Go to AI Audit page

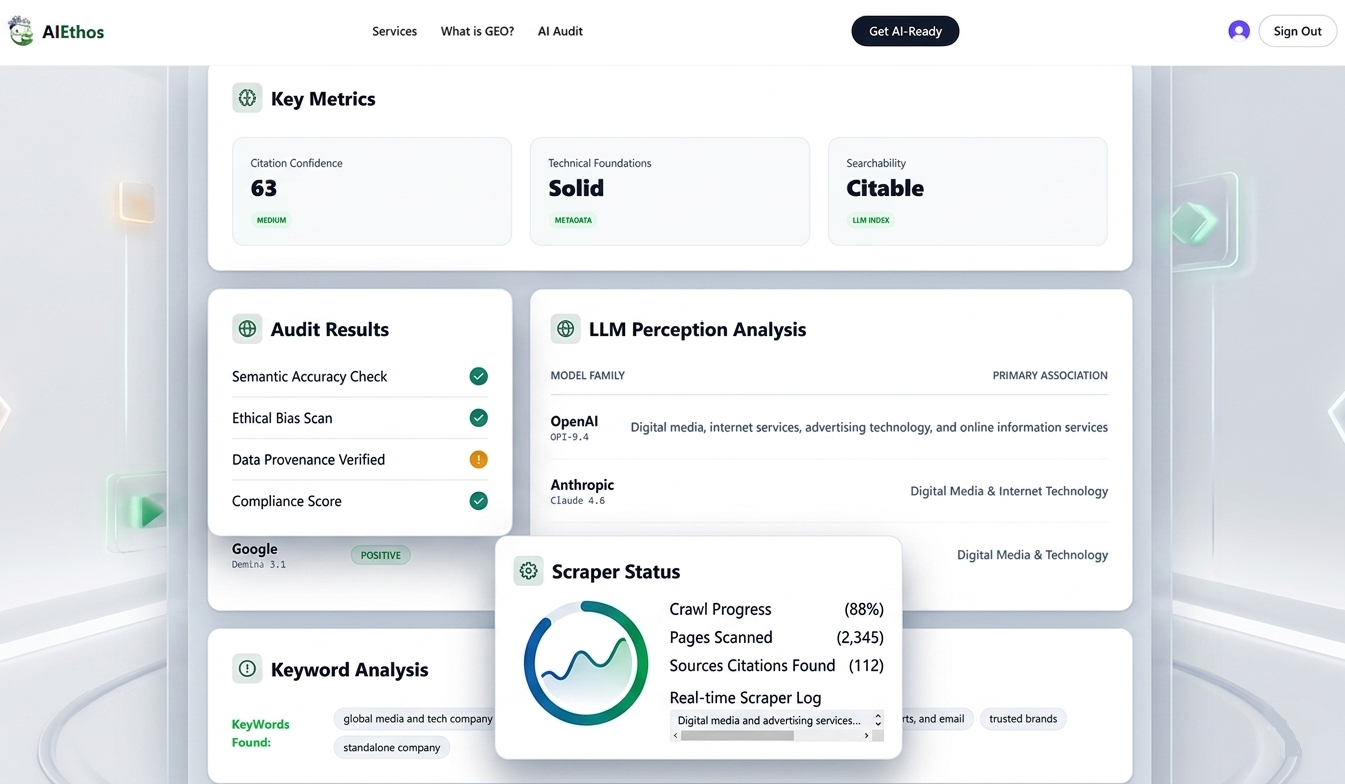(x=560, y=31)
